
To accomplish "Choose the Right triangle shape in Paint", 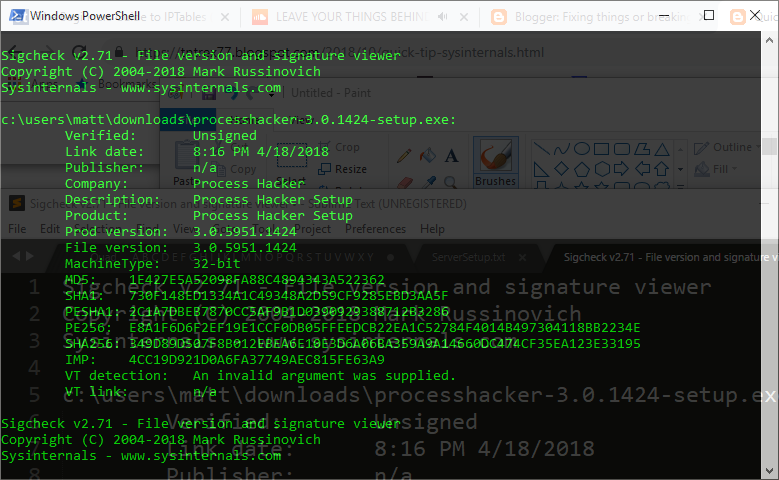I will [541, 169].
